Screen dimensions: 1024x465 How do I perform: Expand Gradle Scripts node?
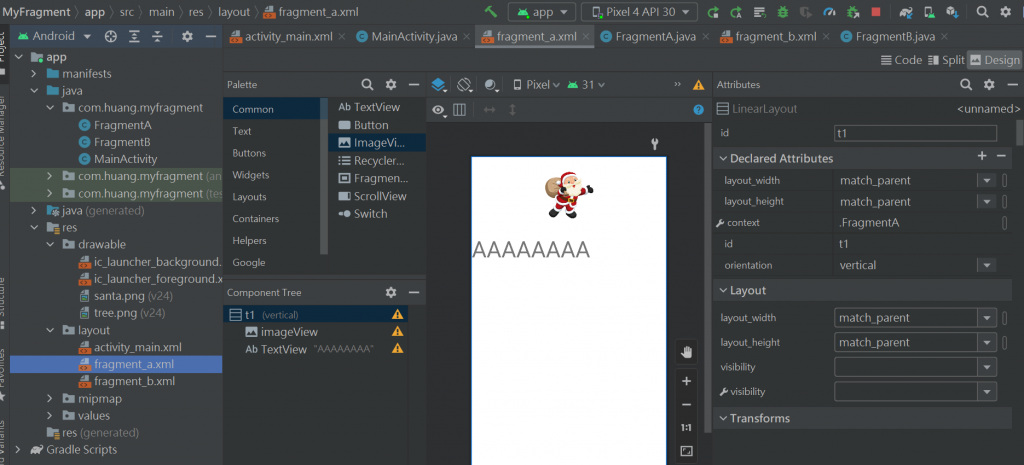18,449
